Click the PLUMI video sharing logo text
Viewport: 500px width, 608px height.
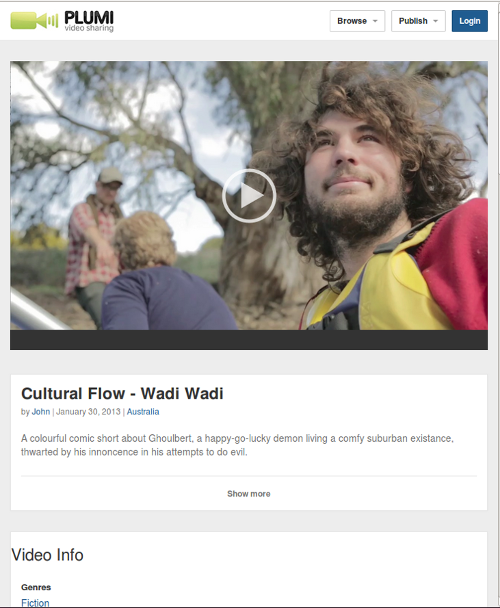click(x=89, y=21)
